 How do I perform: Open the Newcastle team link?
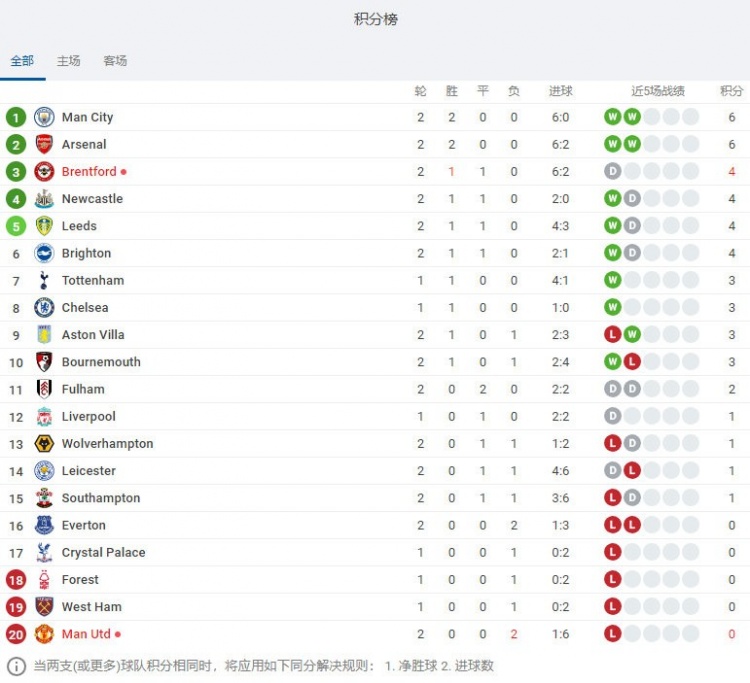(92, 199)
